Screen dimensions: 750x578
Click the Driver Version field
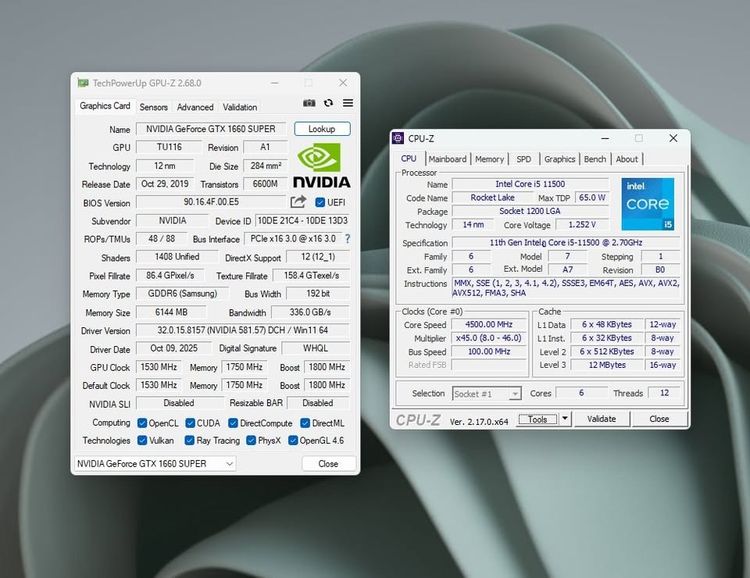click(x=243, y=330)
